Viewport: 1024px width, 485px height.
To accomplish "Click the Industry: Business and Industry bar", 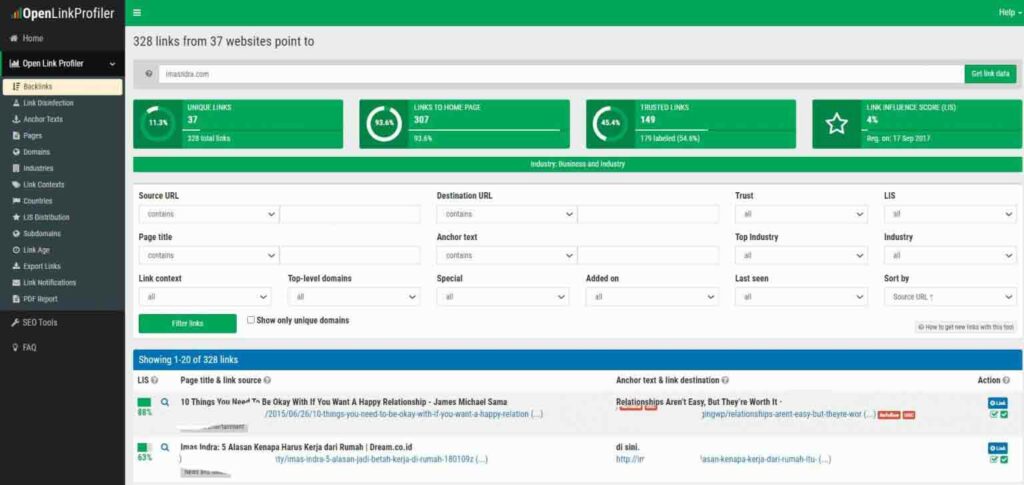I will coord(577,164).
